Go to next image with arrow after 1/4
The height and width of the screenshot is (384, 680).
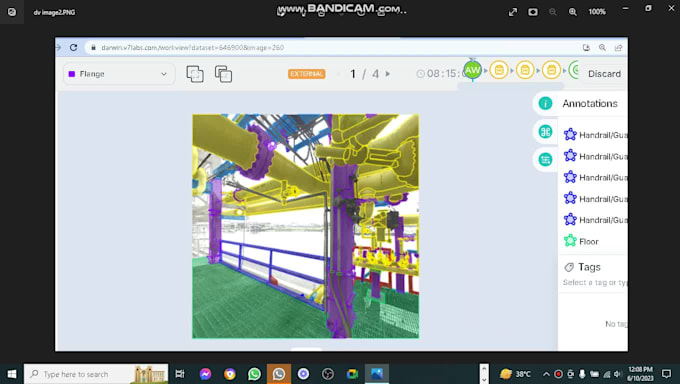388,74
